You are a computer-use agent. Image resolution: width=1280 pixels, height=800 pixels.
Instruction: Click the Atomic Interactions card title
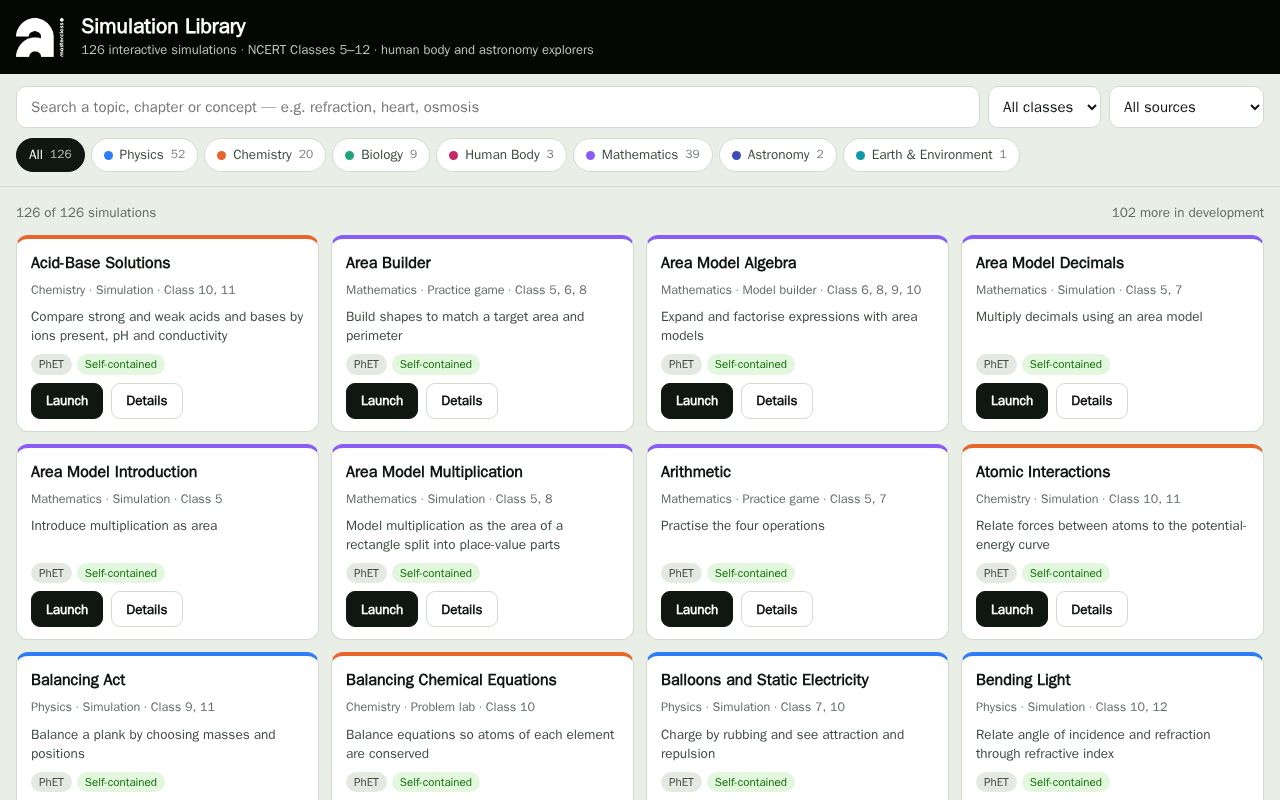[x=1043, y=472]
